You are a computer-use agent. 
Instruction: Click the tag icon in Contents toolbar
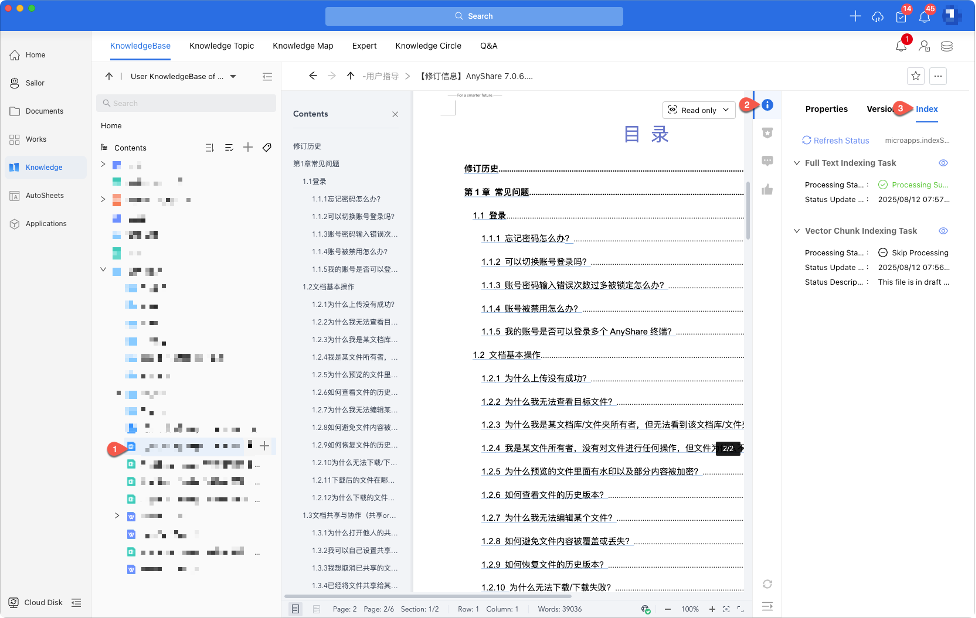click(267, 147)
